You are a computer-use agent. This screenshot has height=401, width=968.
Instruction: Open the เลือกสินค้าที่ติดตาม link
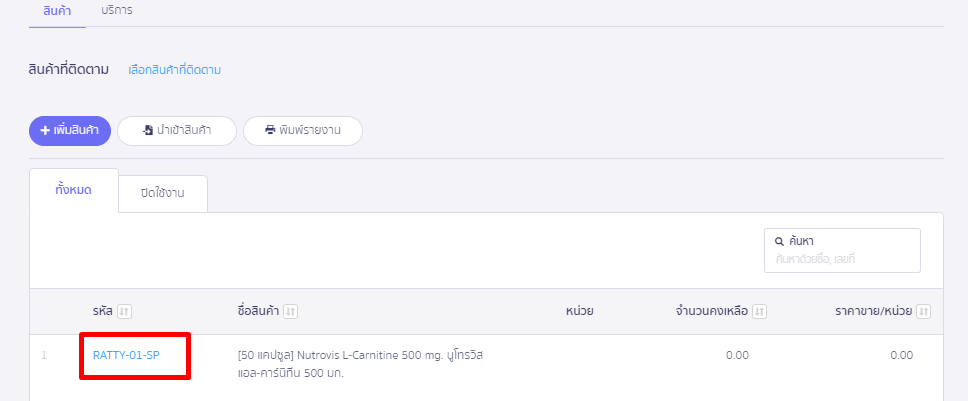coord(174,70)
